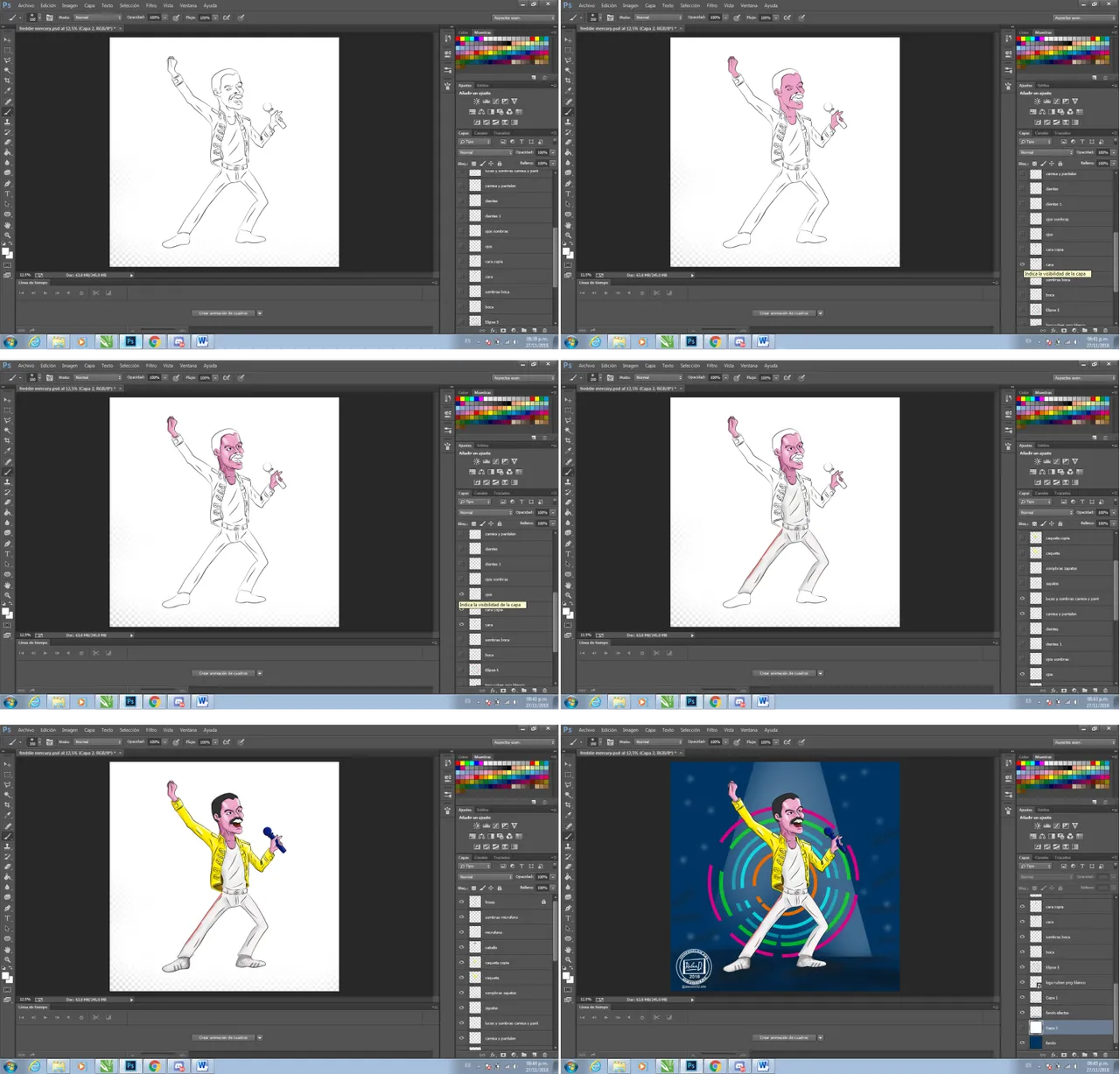Image resolution: width=1120 pixels, height=1074 pixels.
Task: Select Pen tool in screenshot with lineas layer
Action: [7, 908]
